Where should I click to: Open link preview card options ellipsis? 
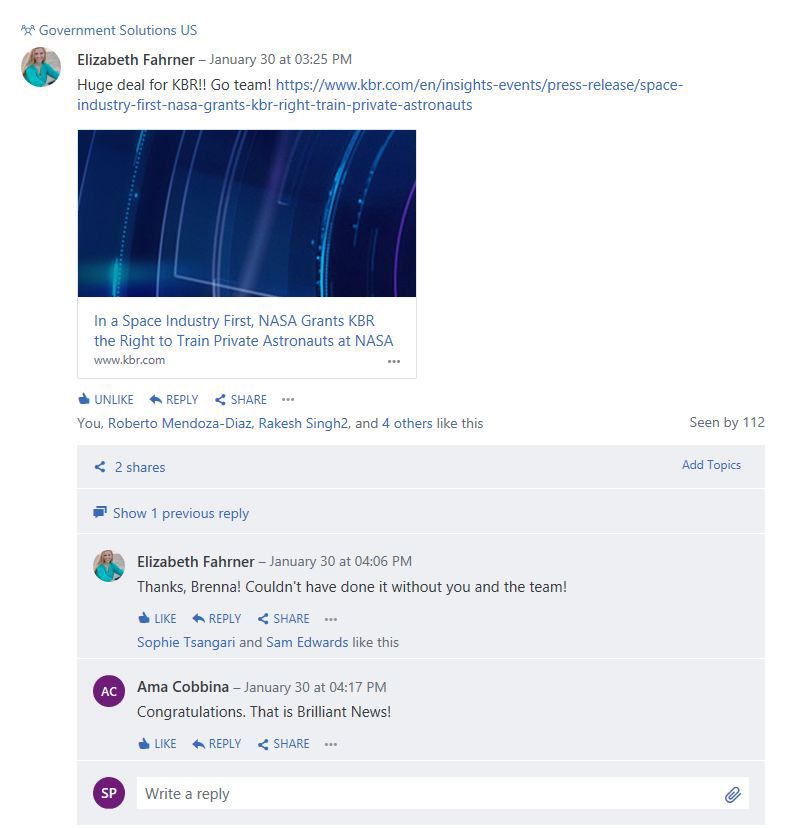(x=394, y=361)
